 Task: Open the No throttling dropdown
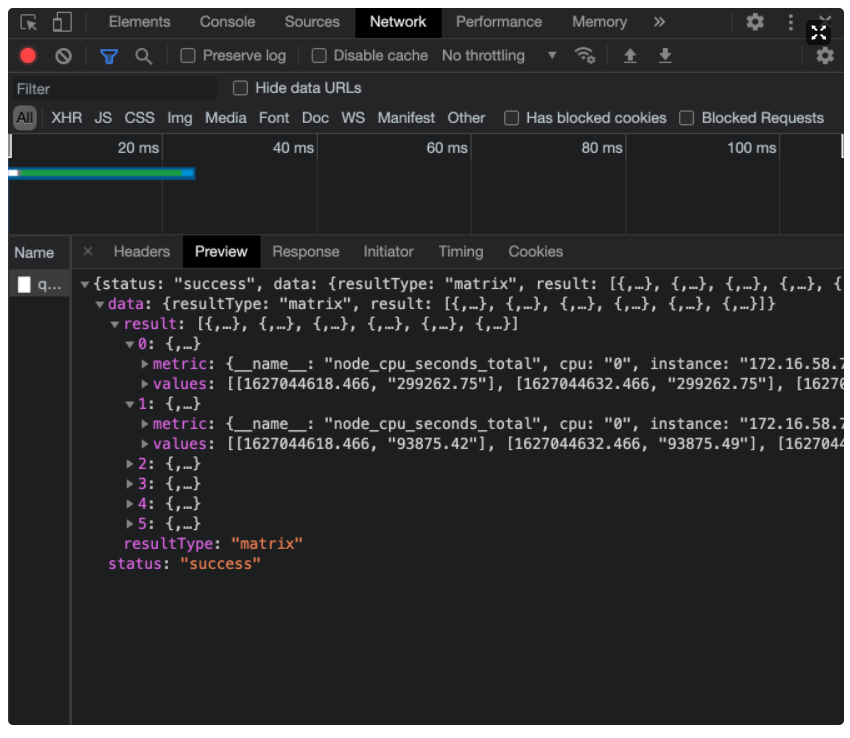click(x=499, y=56)
